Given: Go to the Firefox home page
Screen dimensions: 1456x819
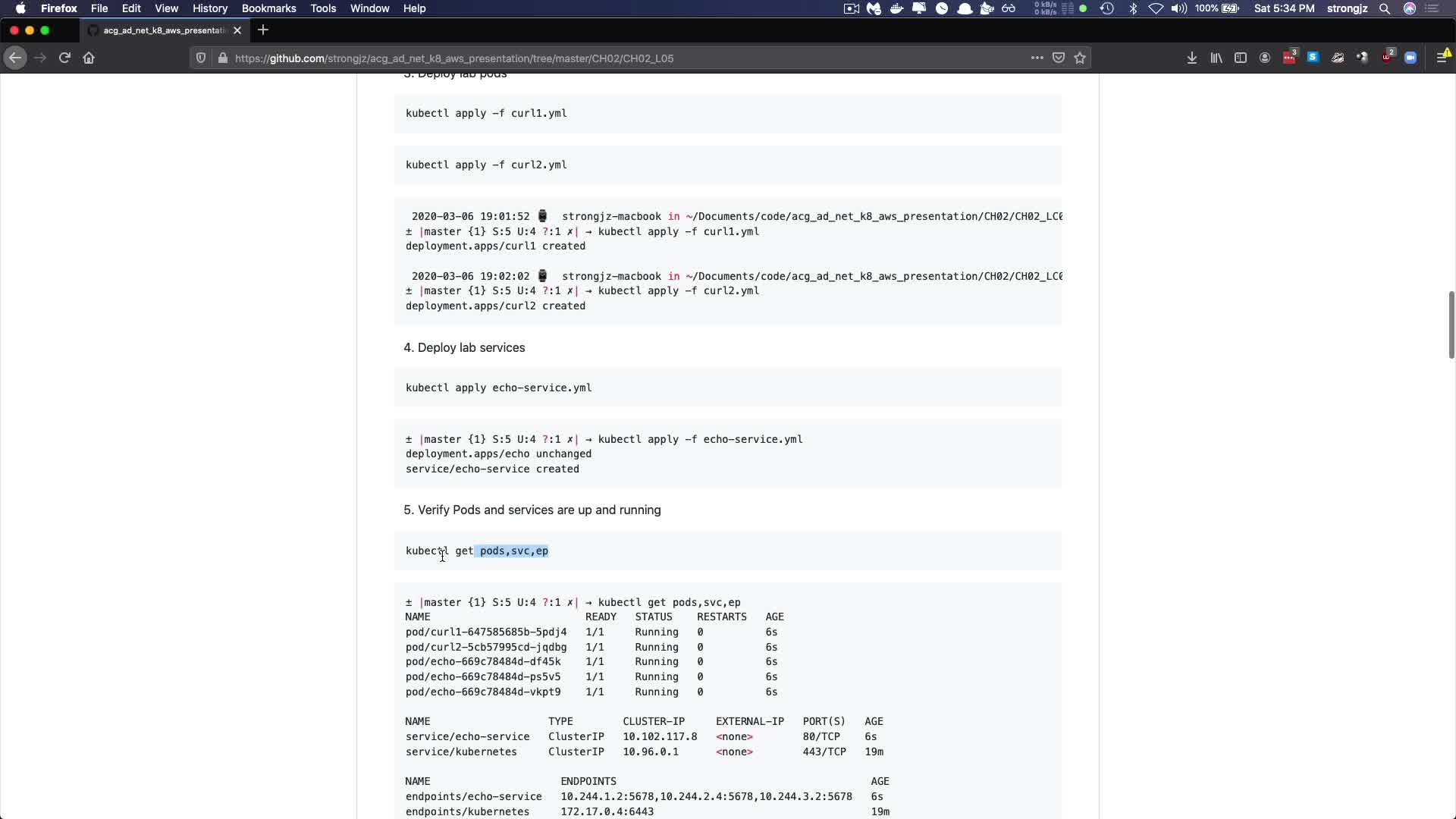Looking at the screenshot, I should point(89,58).
